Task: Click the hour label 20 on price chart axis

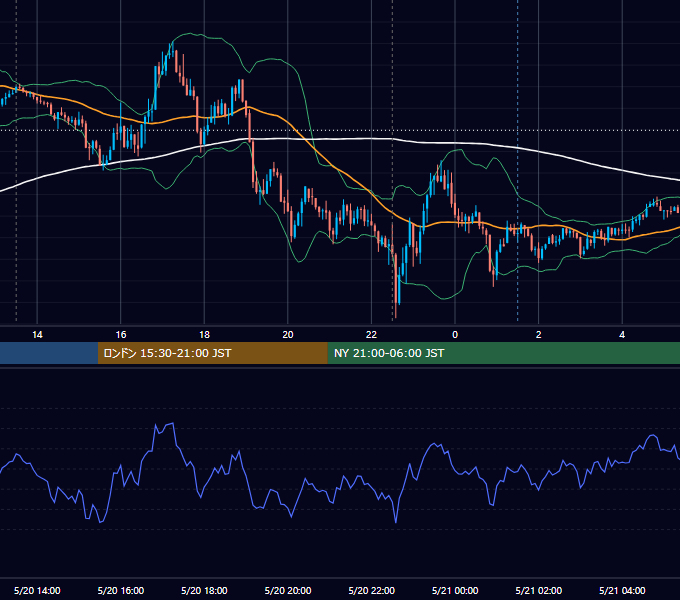Action: (288, 335)
